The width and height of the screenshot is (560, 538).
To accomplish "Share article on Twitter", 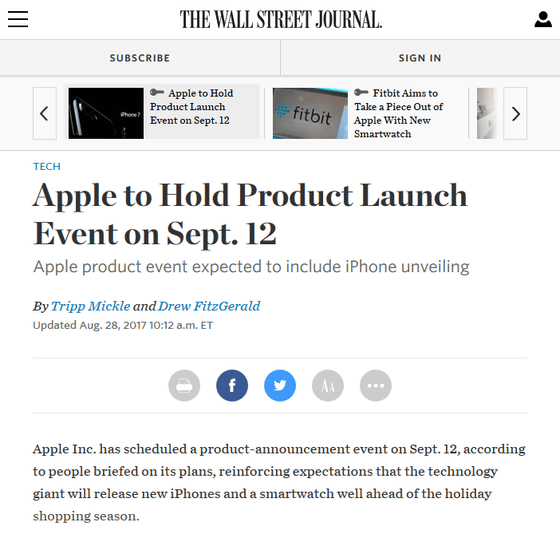I will point(280,385).
